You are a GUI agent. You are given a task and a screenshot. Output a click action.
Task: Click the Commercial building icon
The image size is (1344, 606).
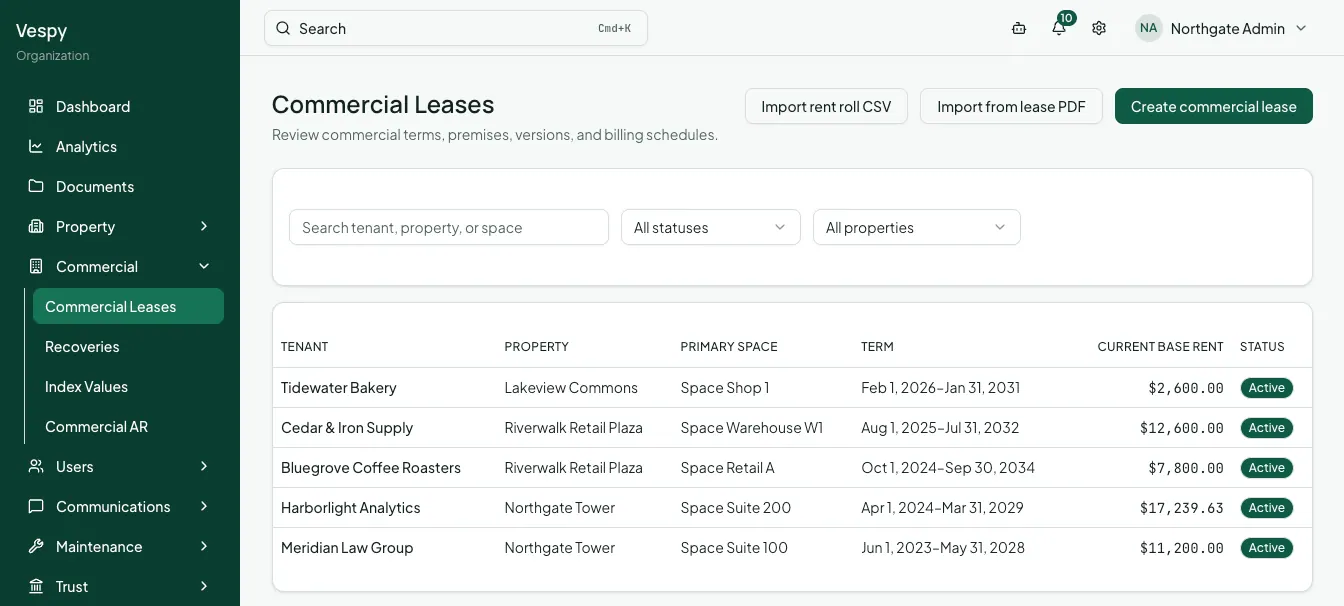[36, 266]
